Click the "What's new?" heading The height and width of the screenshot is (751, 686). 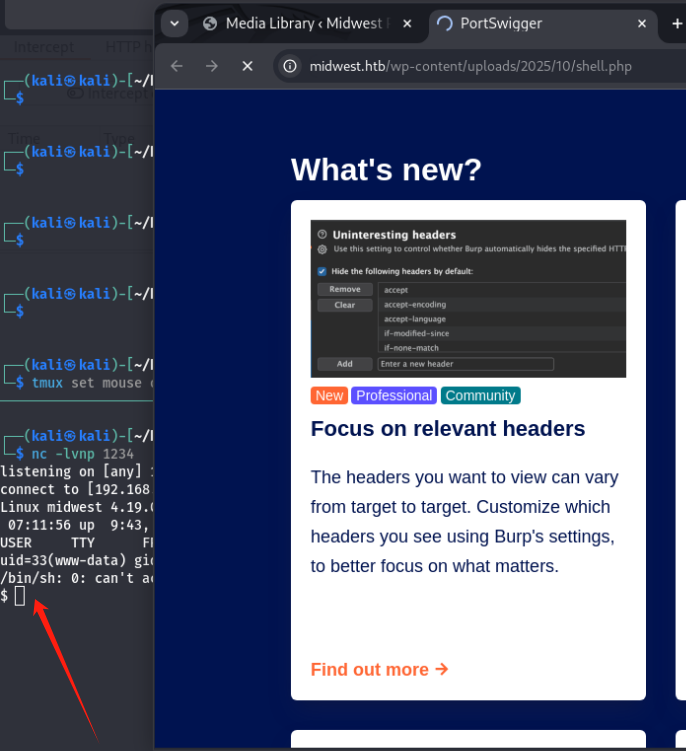click(x=386, y=170)
